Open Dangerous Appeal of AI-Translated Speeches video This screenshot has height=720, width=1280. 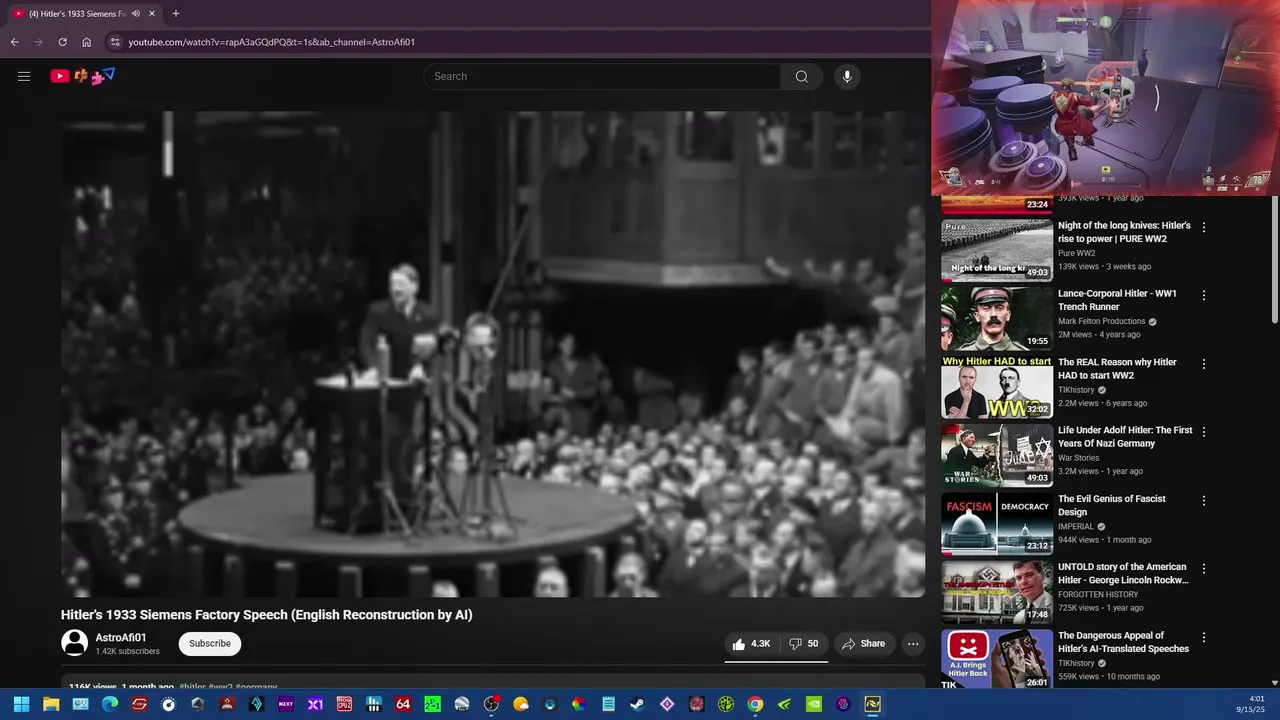1123,642
